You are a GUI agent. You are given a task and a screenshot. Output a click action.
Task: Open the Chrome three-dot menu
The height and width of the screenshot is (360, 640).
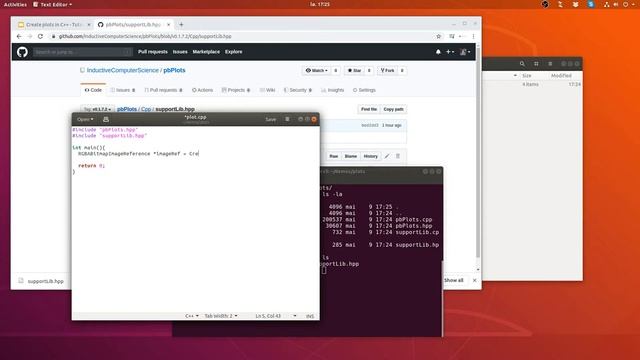[x=473, y=36]
